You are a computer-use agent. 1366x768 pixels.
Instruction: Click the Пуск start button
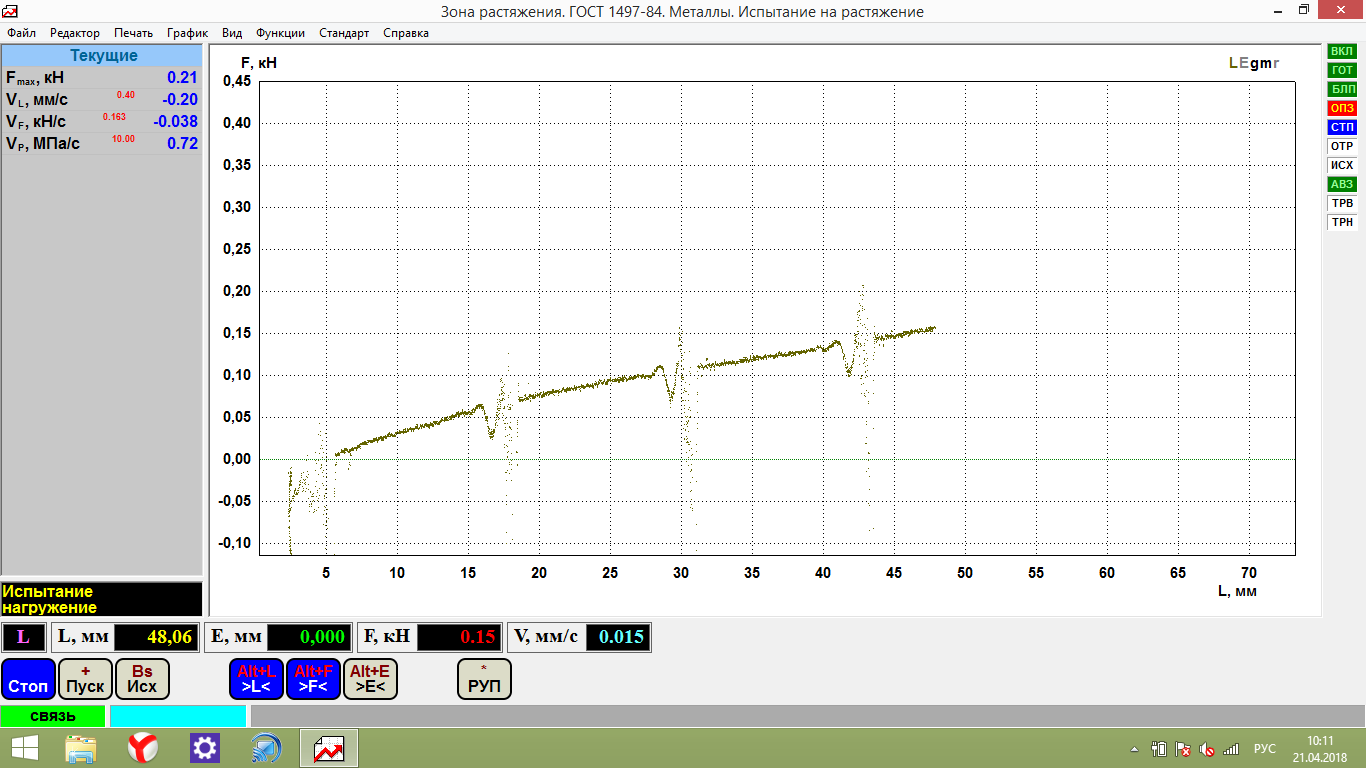(x=85, y=679)
